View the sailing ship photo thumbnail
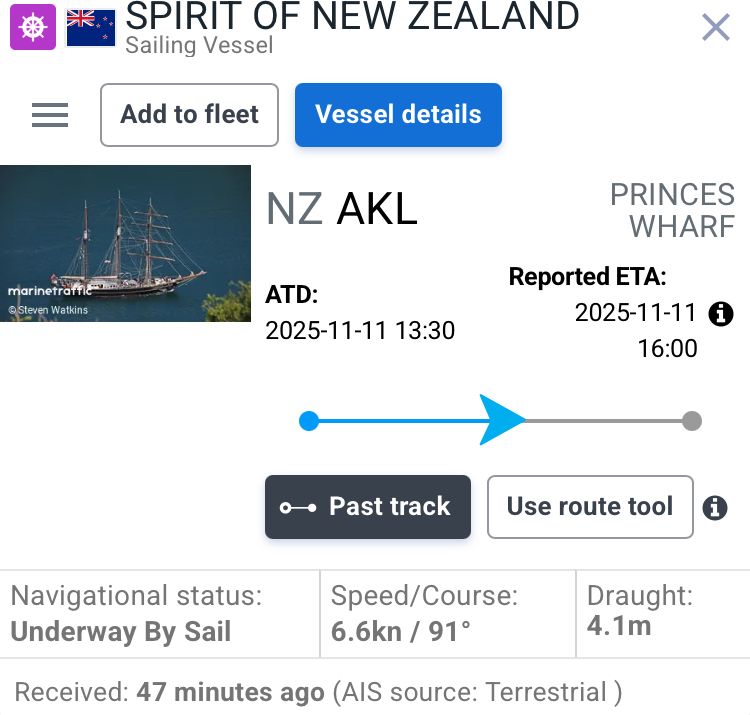This screenshot has height=715, width=750. [126, 243]
